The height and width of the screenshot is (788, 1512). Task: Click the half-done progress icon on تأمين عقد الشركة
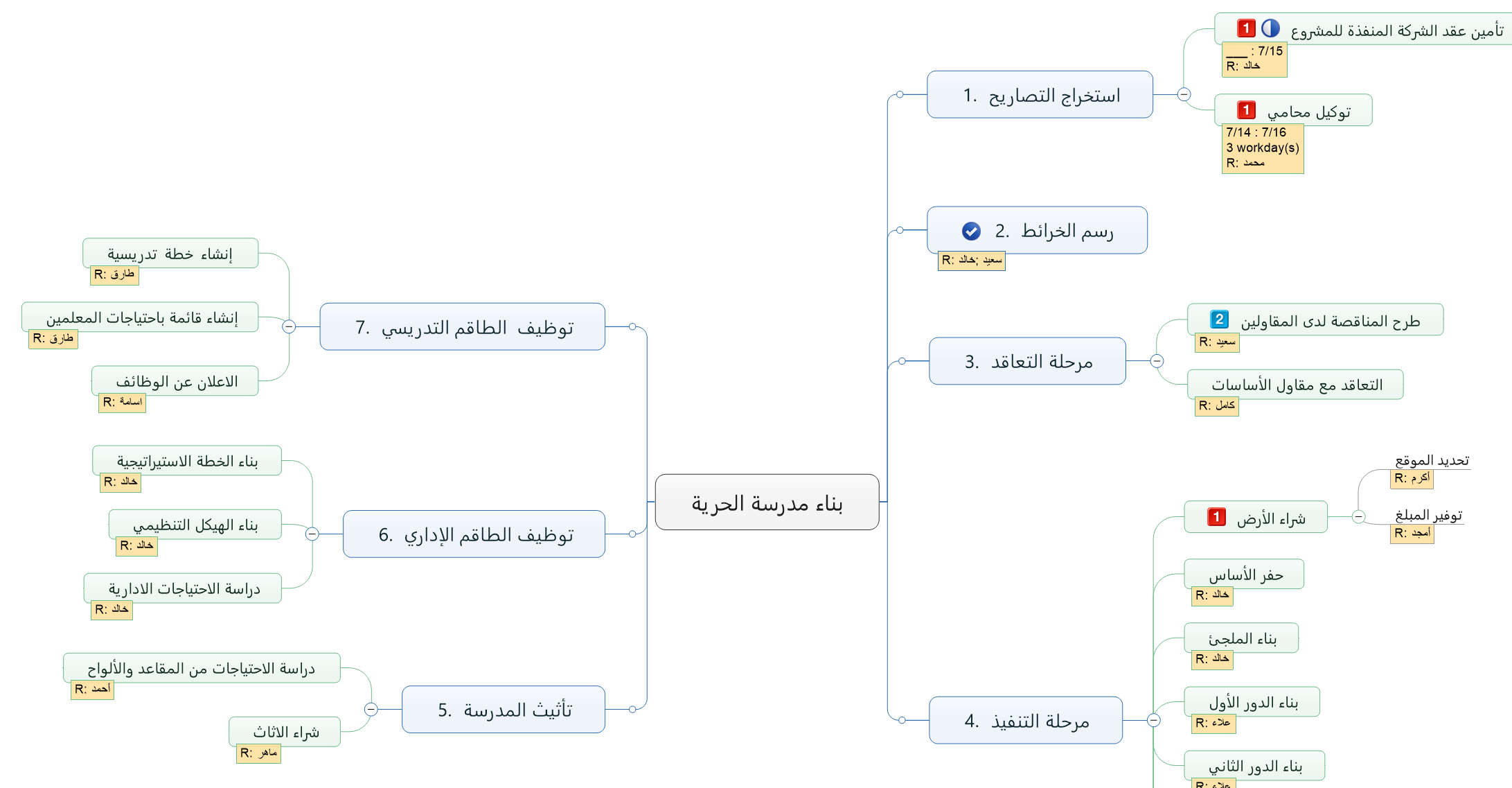[1270, 28]
